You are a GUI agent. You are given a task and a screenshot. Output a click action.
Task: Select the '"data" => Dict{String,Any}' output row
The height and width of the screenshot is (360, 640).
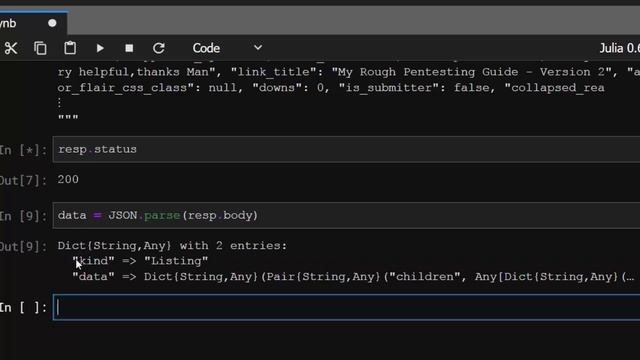(353, 277)
